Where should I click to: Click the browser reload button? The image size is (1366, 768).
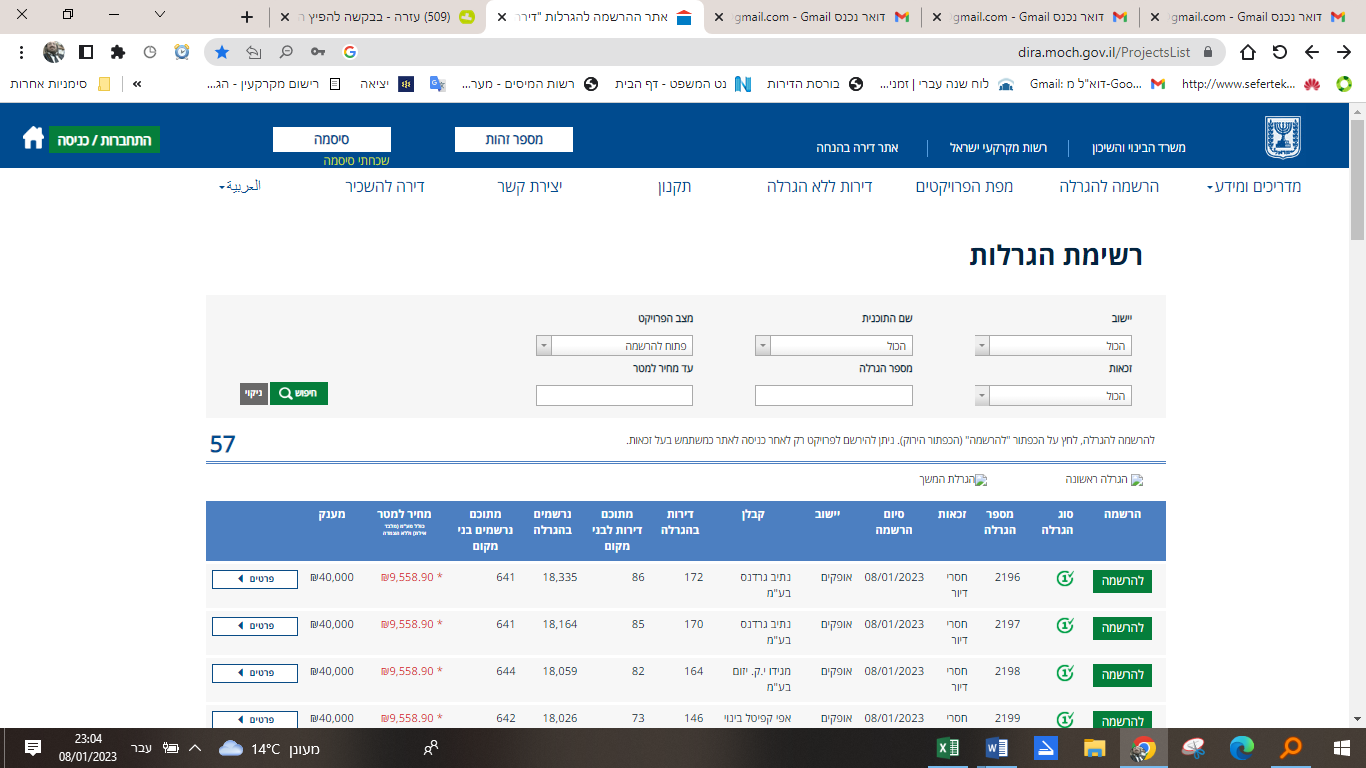point(1279,52)
